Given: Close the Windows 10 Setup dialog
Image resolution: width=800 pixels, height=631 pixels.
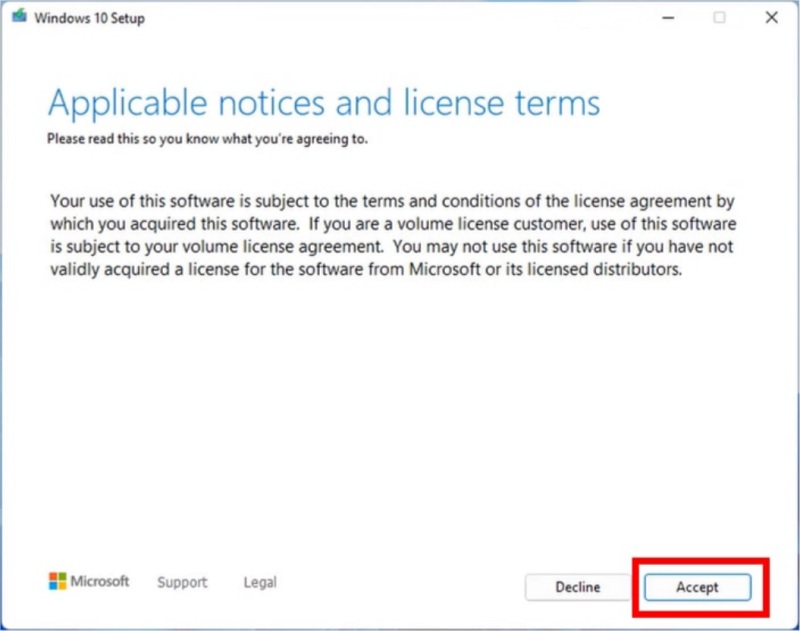Looking at the screenshot, I should pos(771,18).
